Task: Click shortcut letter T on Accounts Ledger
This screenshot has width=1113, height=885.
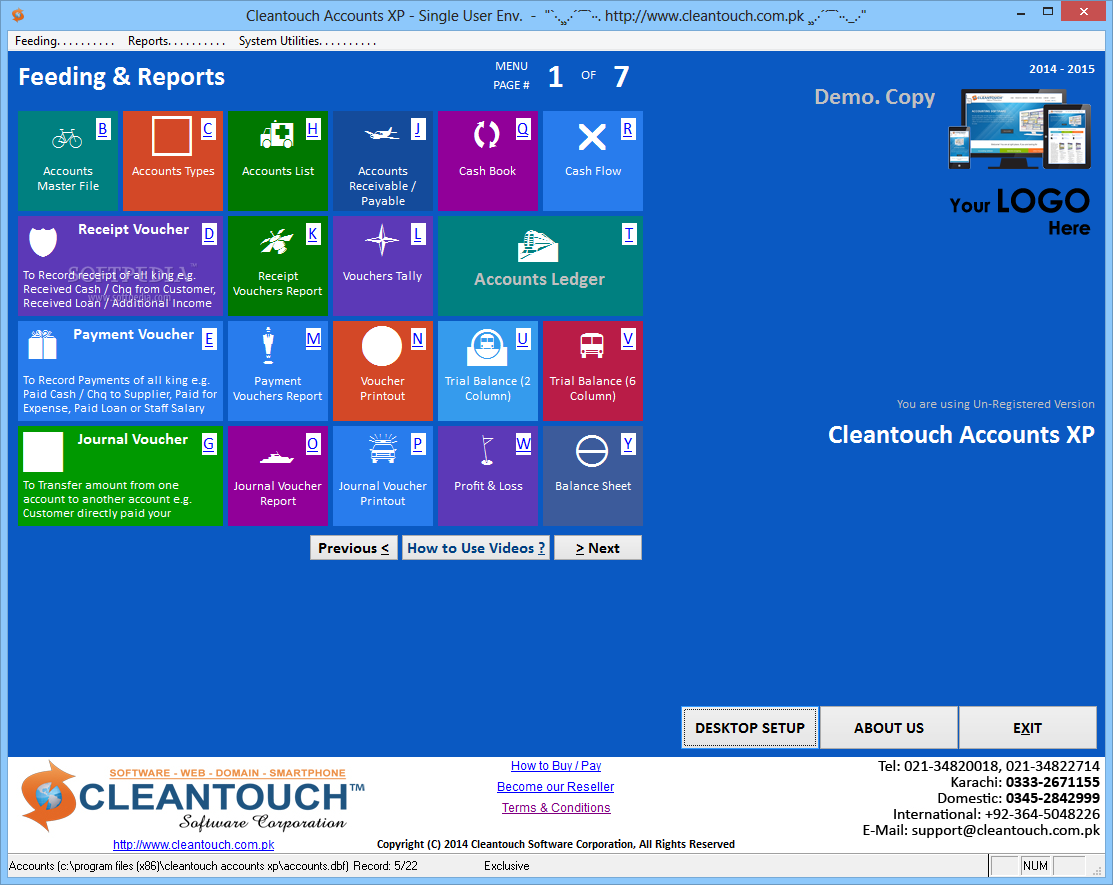Action: tap(628, 234)
